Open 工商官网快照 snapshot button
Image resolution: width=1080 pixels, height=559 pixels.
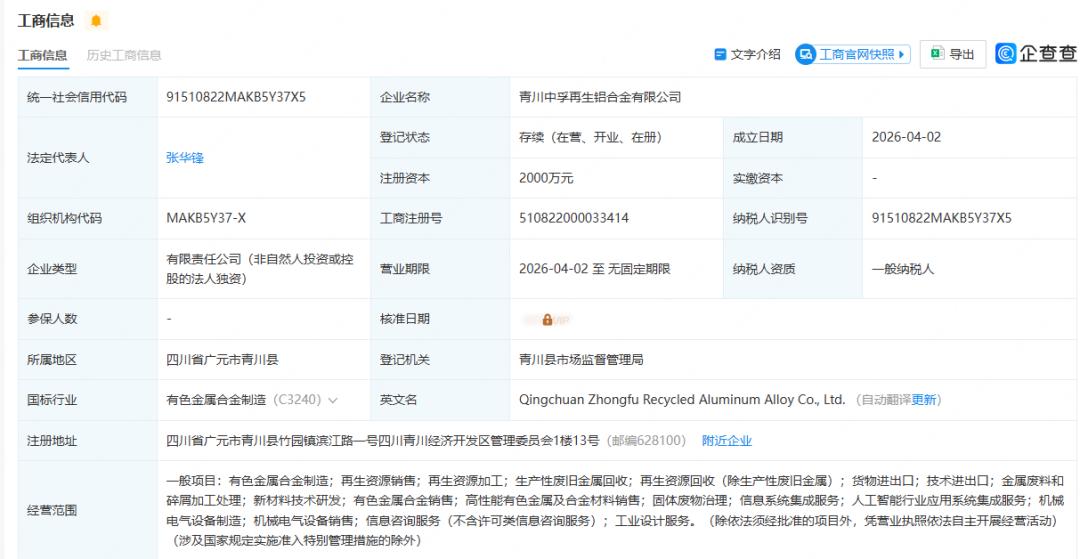853,54
